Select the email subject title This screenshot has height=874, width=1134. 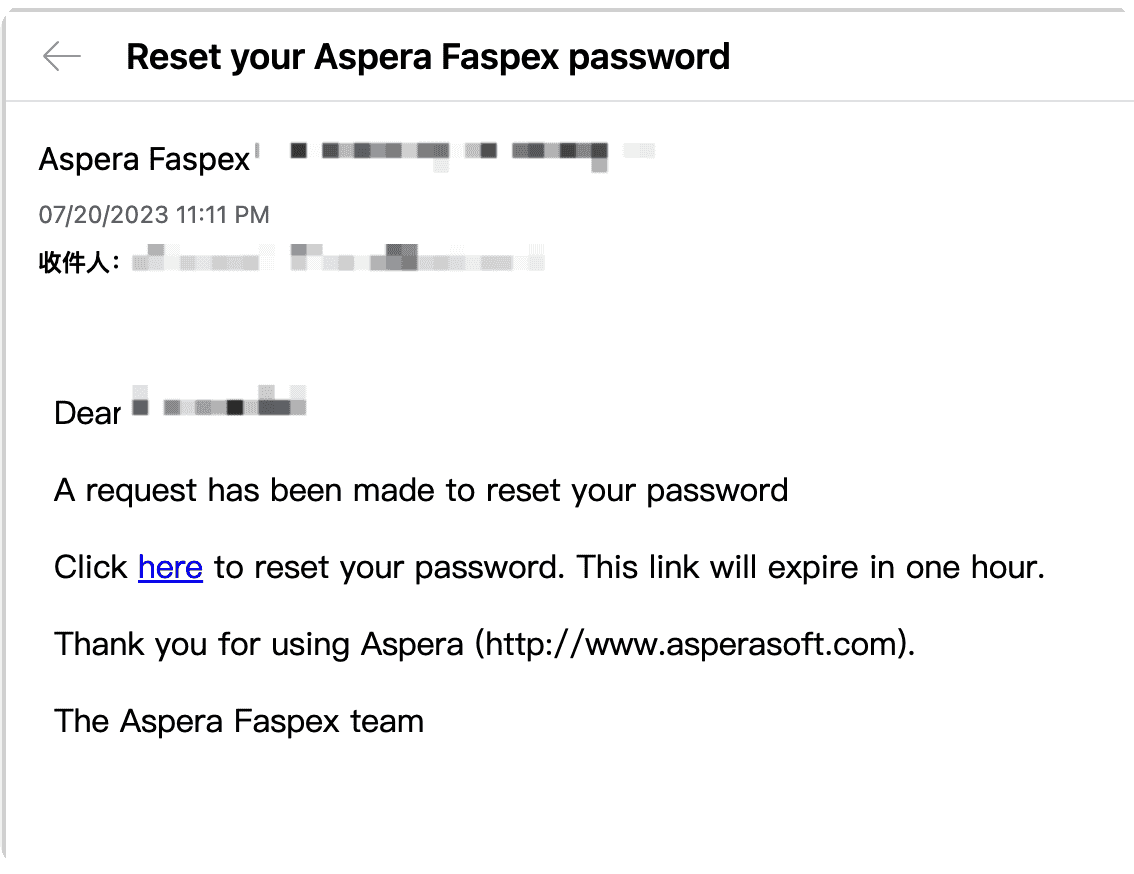[x=428, y=57]
